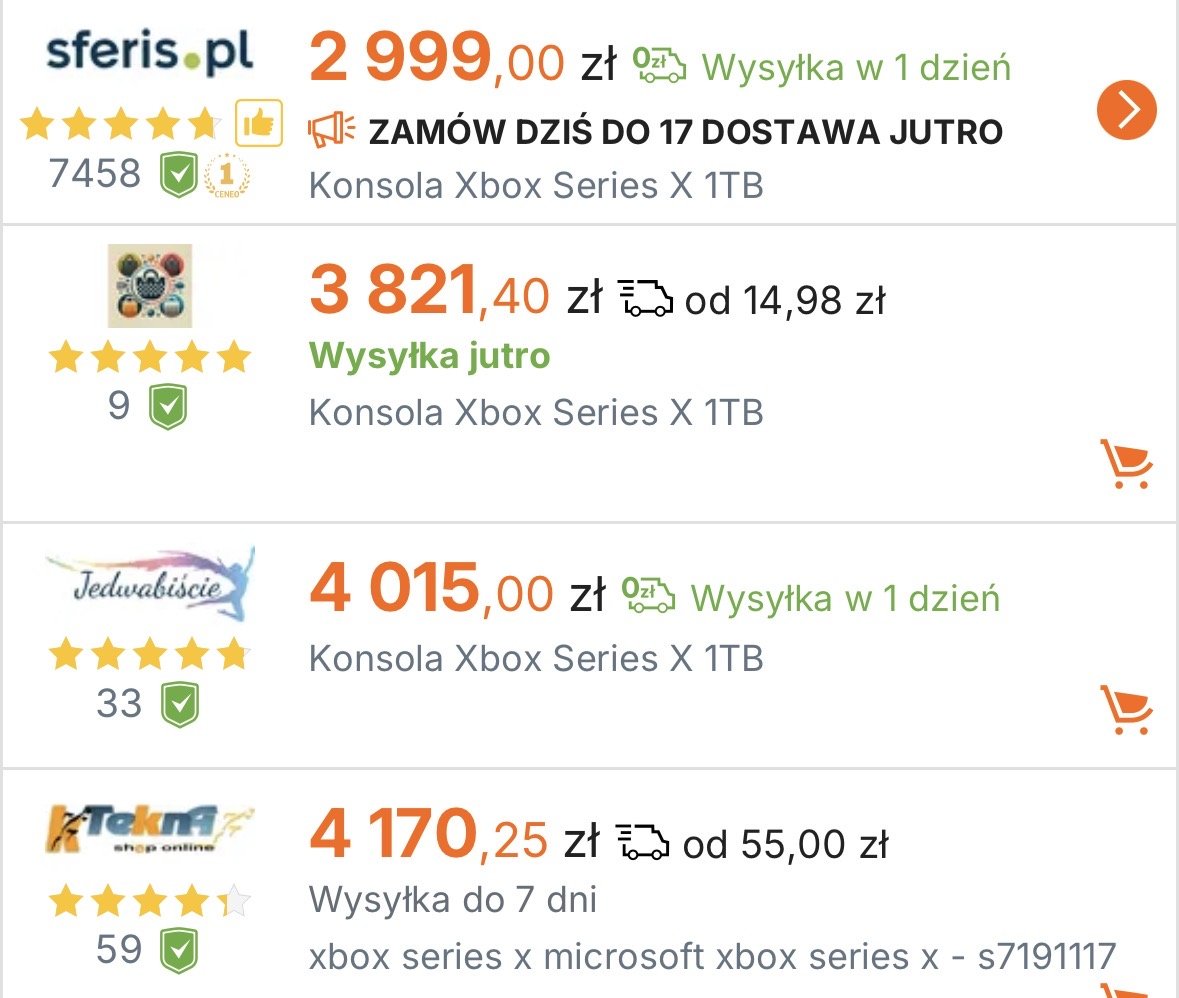Viewport: 1179px width, 998px height.
Task: Click the cart icon for the Jedwabiście offer
Action: point(1126,710)
